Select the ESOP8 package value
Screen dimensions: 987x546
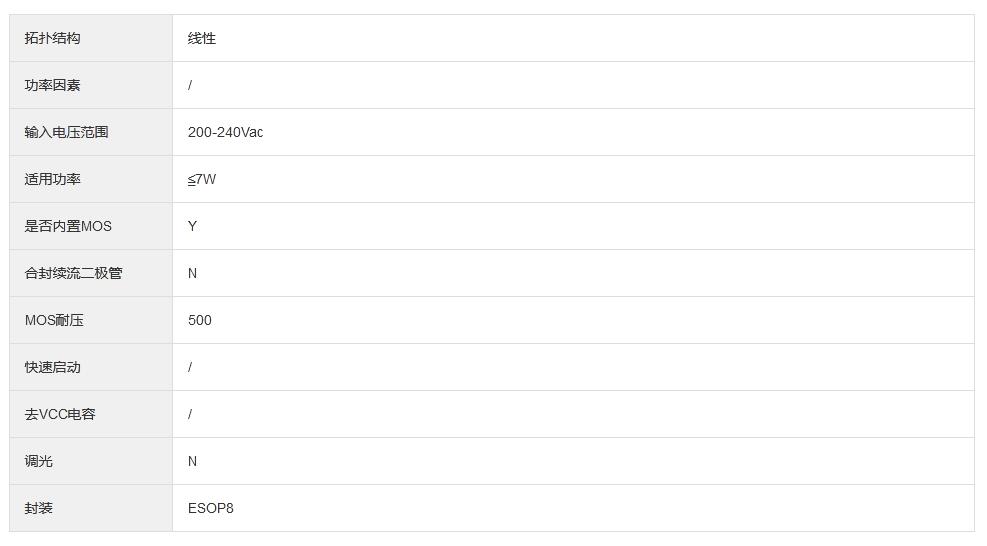210,508
